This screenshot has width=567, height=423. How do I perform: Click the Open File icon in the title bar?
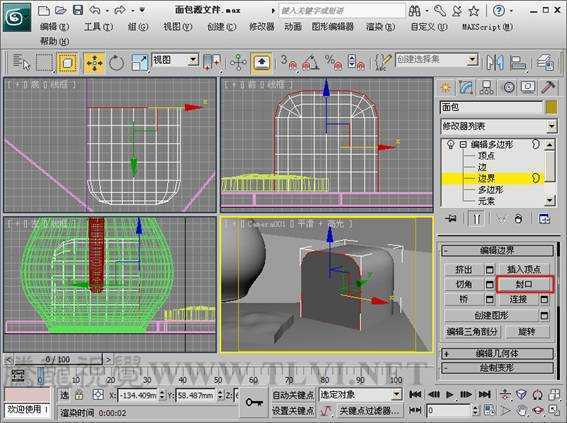tap(60, 10)
